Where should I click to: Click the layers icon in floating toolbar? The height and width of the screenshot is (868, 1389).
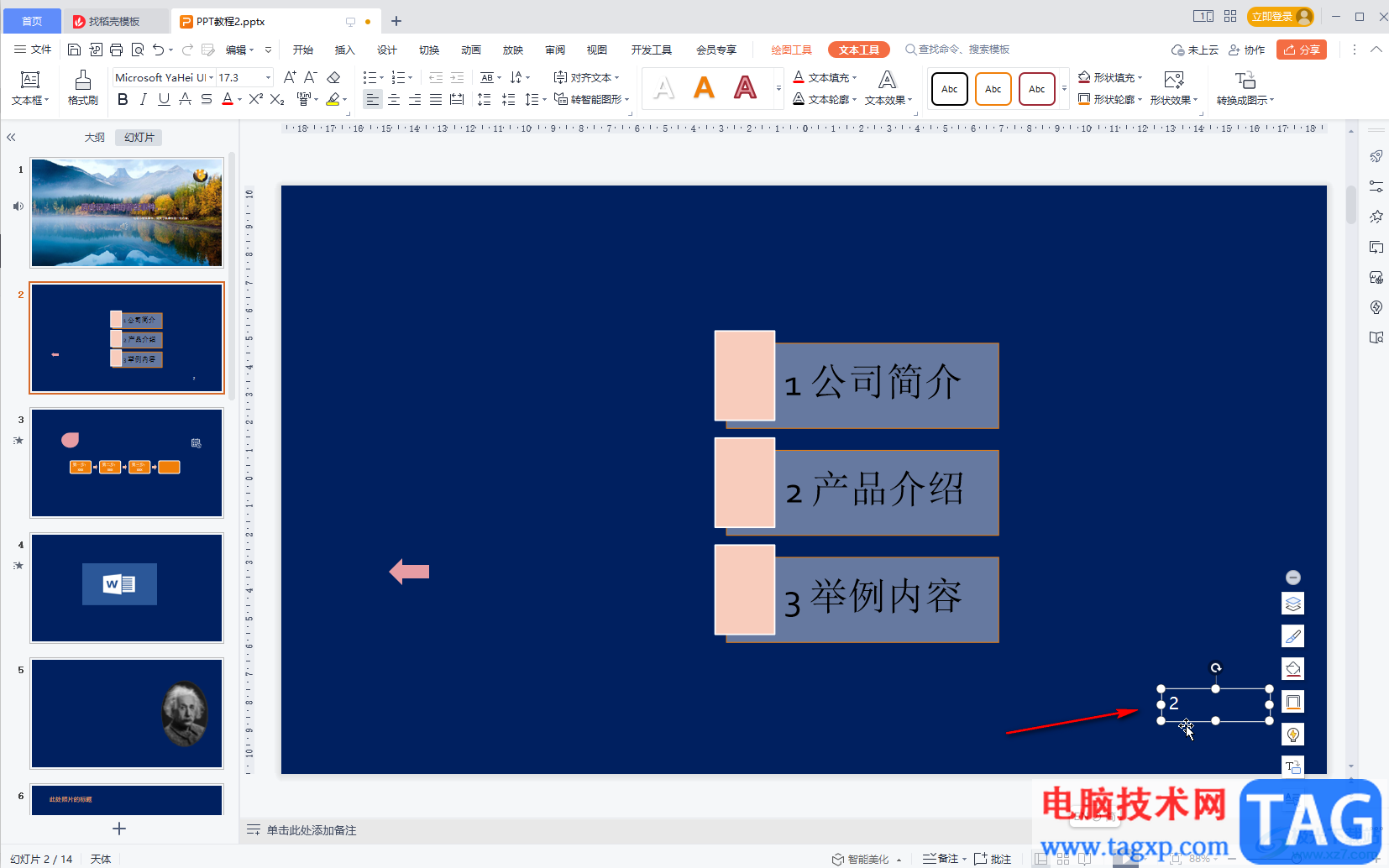(1293, 604)
